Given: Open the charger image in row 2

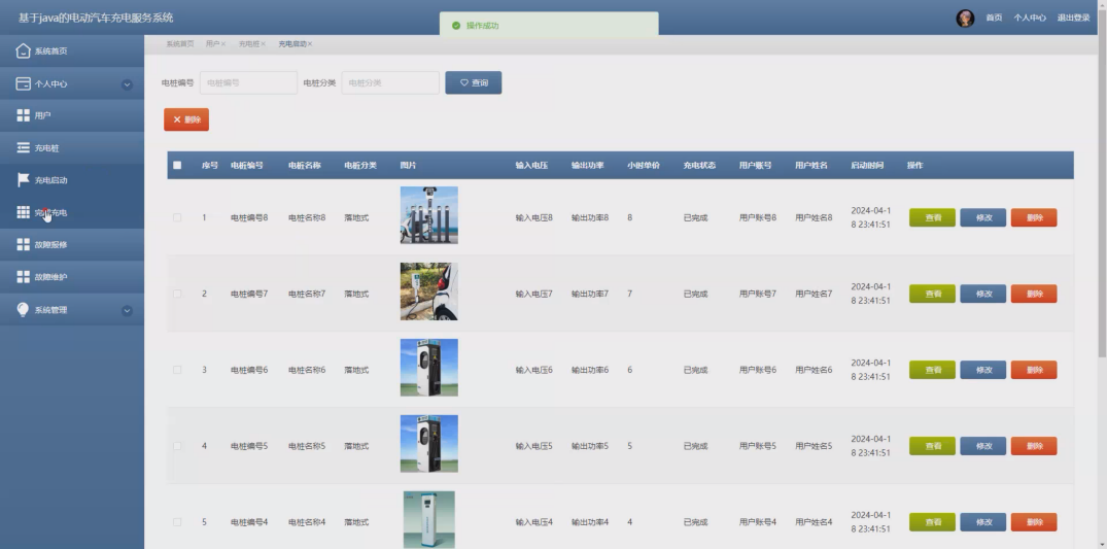Looking at the screenshot, I should point(429,292).
